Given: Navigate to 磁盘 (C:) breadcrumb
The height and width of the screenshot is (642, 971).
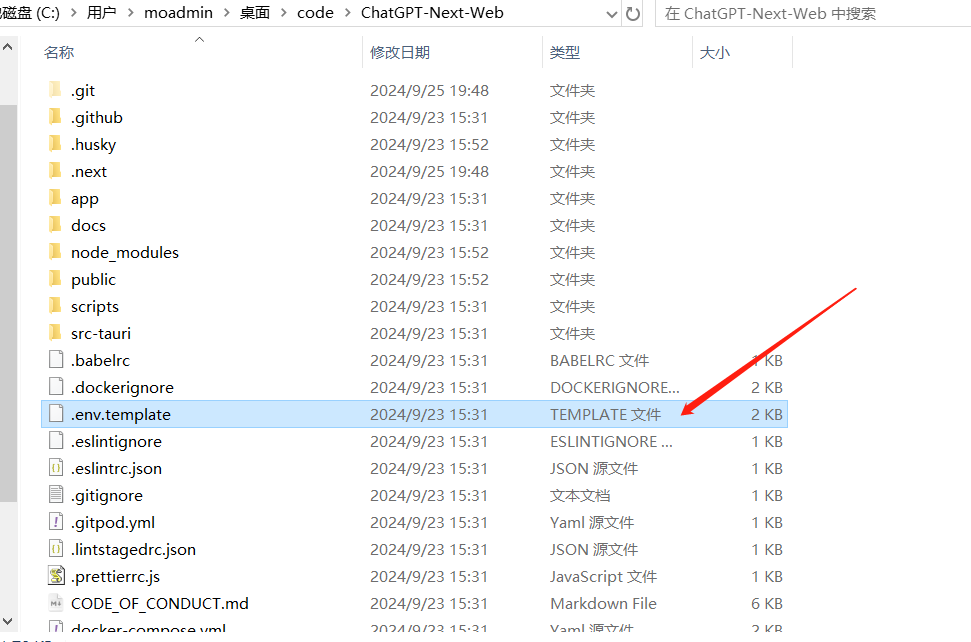Looking at the screenshot, I should coord(30,13).
